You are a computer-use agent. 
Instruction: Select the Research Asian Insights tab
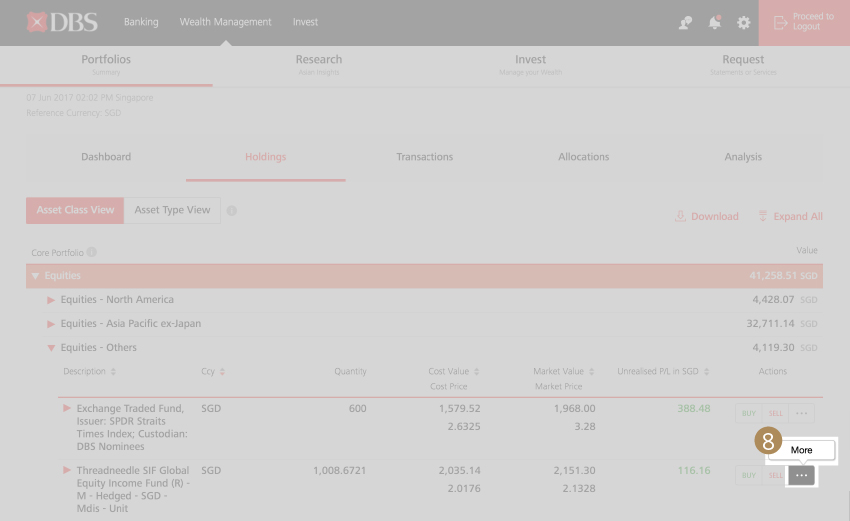[319, 65]
